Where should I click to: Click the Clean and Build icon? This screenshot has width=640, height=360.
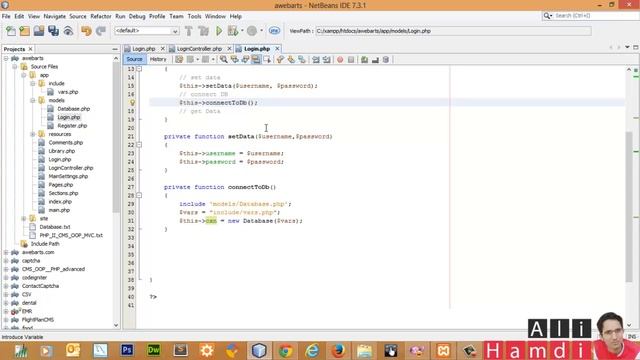[x=203, y=31]
